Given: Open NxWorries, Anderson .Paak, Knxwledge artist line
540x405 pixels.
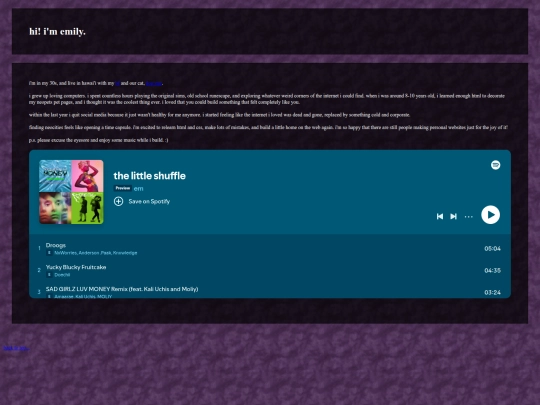Looking at the screenshot, I should coord(96,253).
